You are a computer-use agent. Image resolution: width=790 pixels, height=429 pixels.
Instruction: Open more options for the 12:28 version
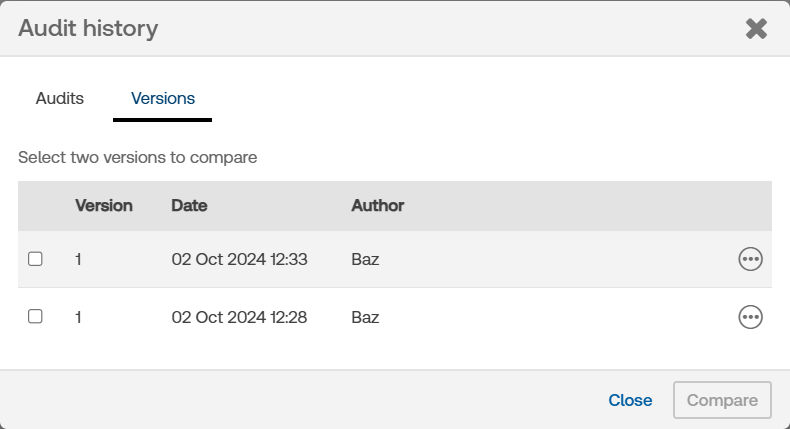pos(750,317)
